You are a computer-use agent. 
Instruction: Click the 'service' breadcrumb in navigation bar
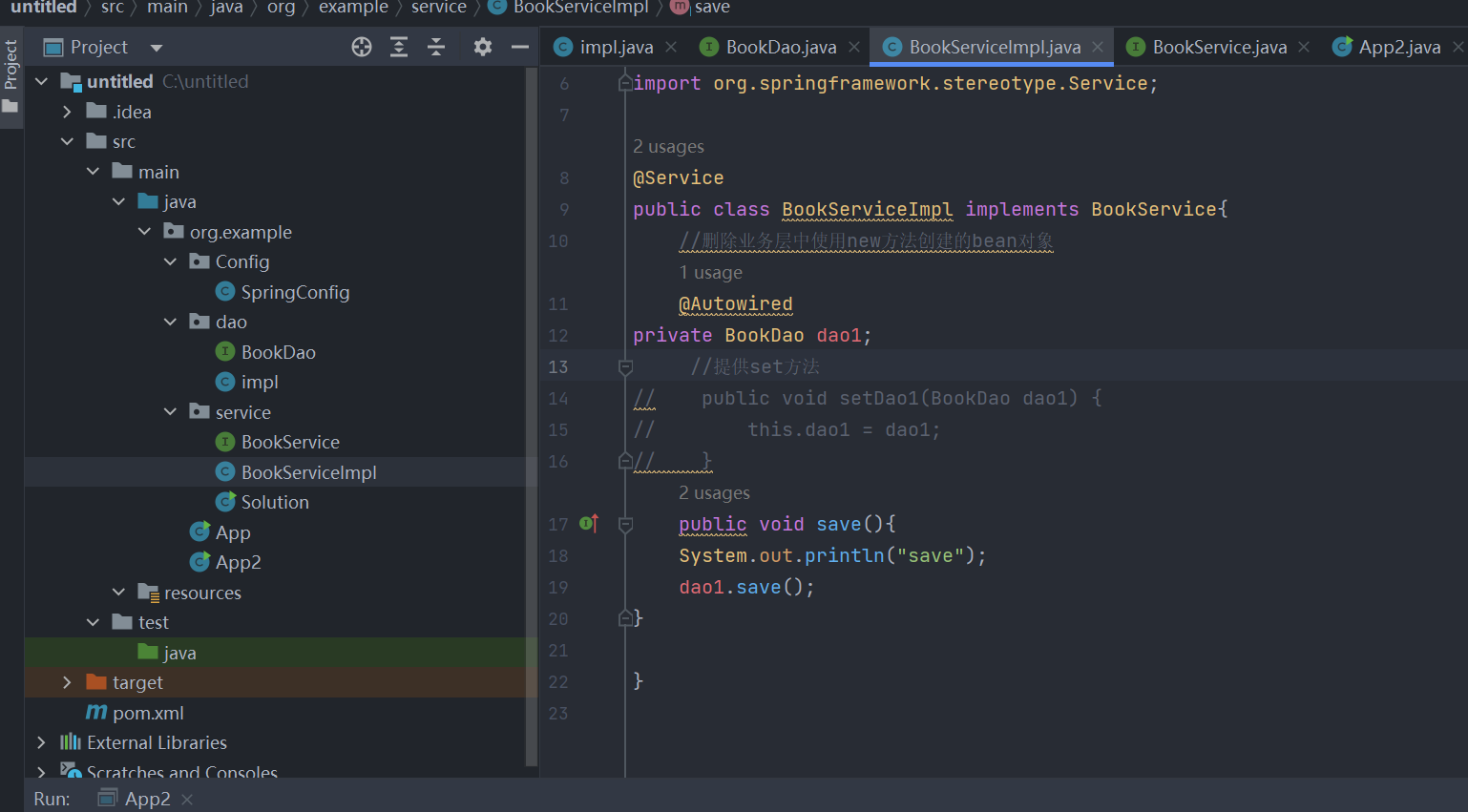[438, 8]
